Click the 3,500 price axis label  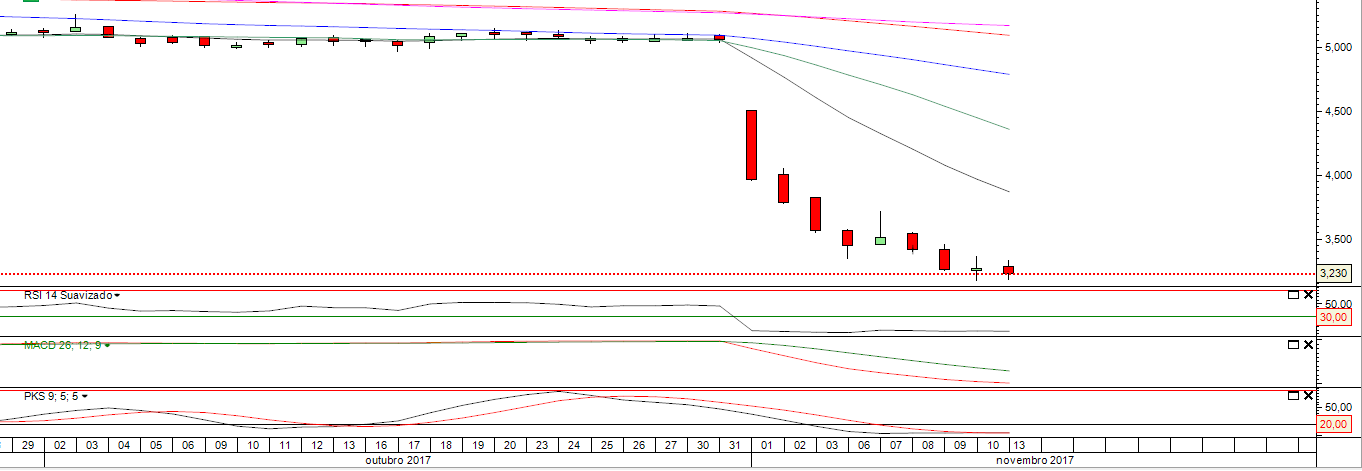pos(1337,239)
